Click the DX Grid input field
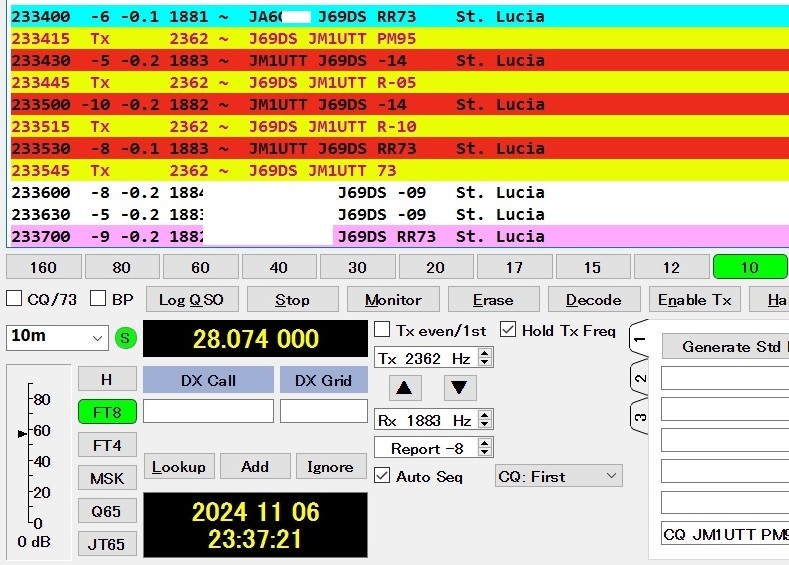This screenshot has height=565, width=789. (x=324, y=411)
